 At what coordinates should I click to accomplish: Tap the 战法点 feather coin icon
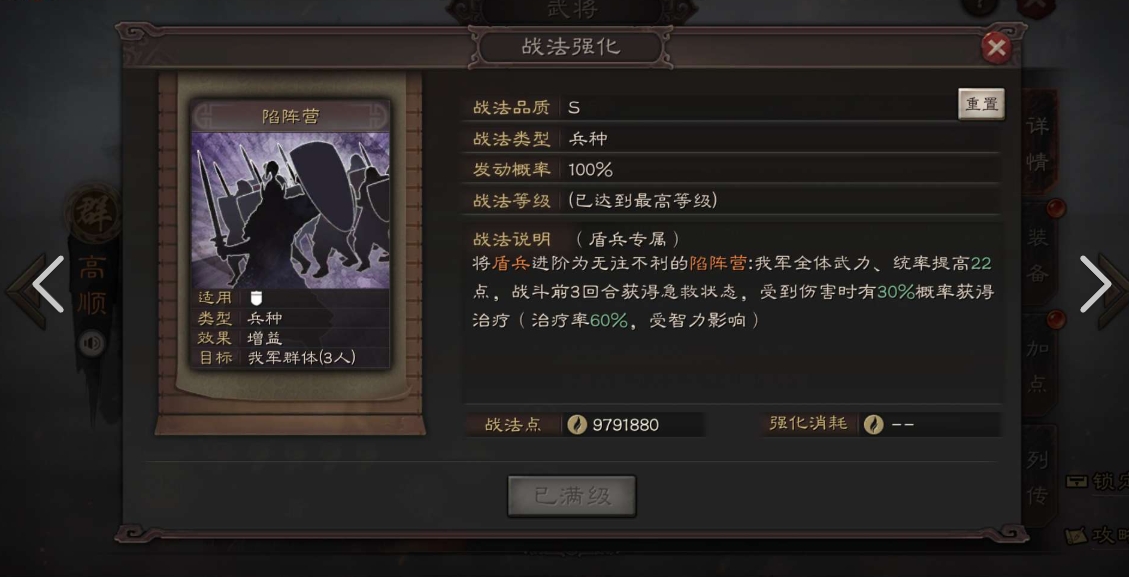click(577, 424)
